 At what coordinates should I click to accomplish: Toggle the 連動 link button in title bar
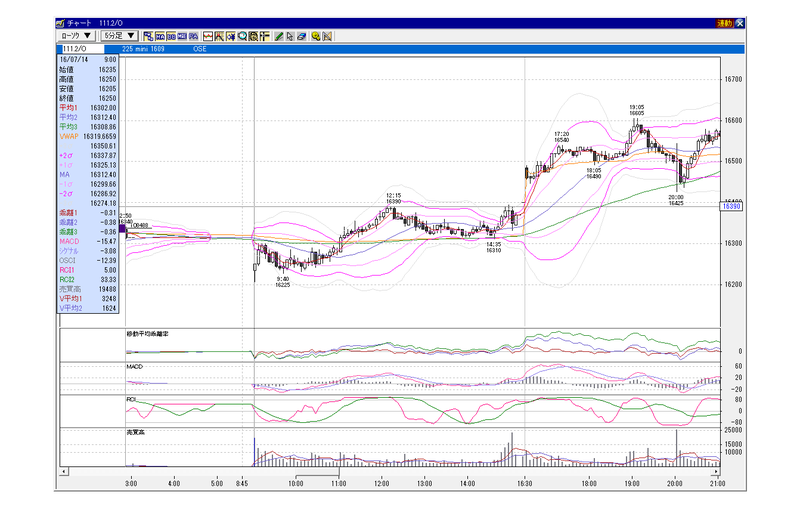725,22
